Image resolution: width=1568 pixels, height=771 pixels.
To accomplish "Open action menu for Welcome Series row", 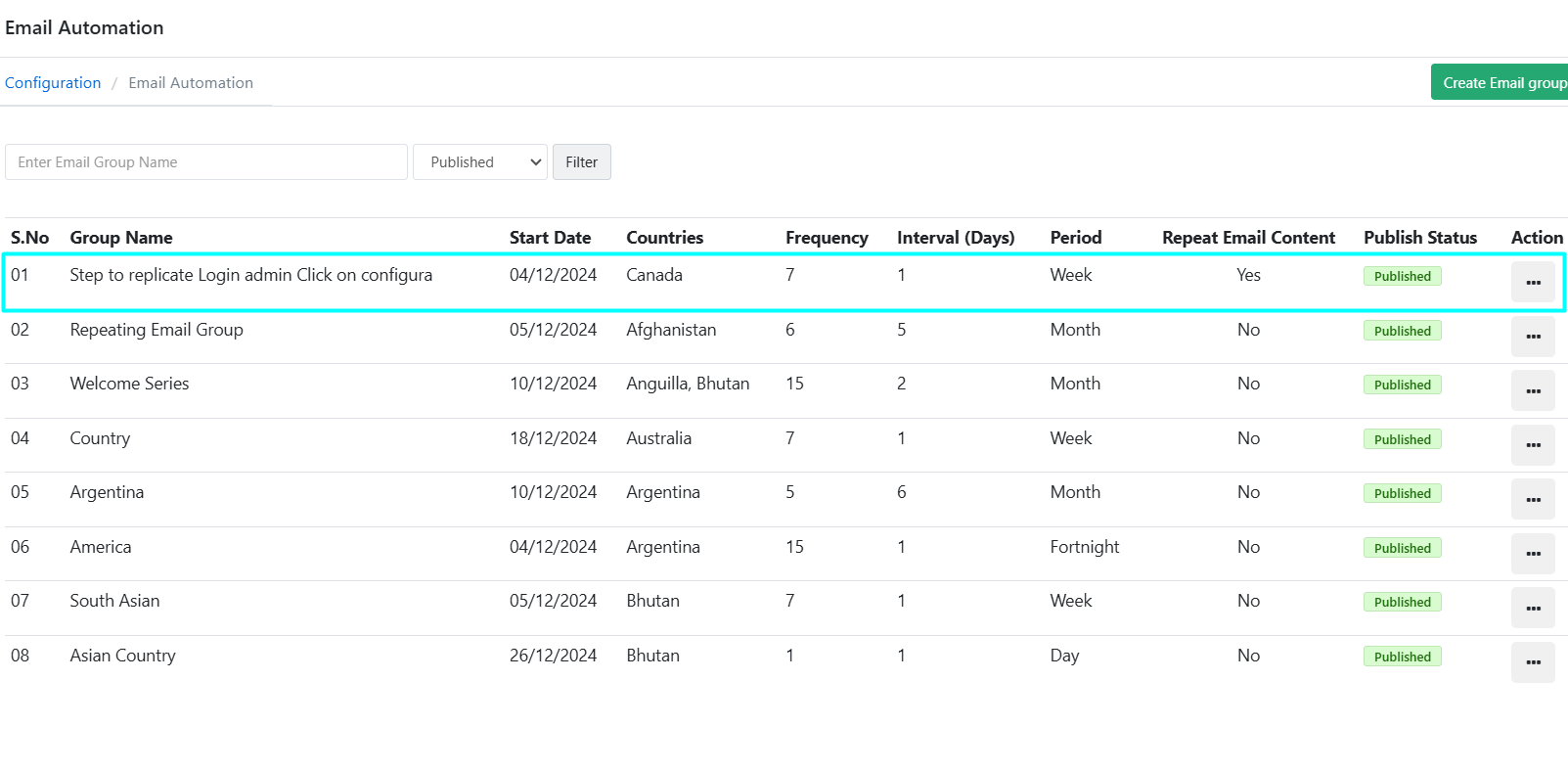I will (1532, 391).
